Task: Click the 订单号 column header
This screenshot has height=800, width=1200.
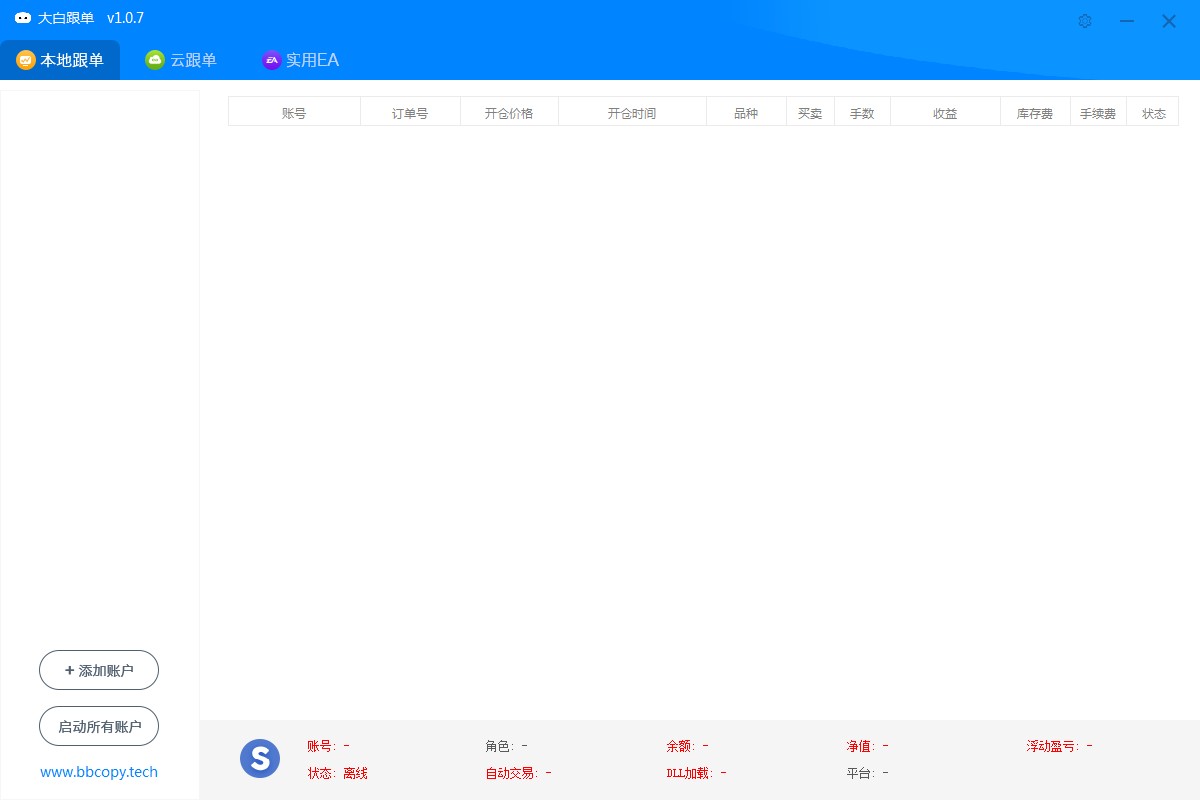Action: (x=410, y=113)
